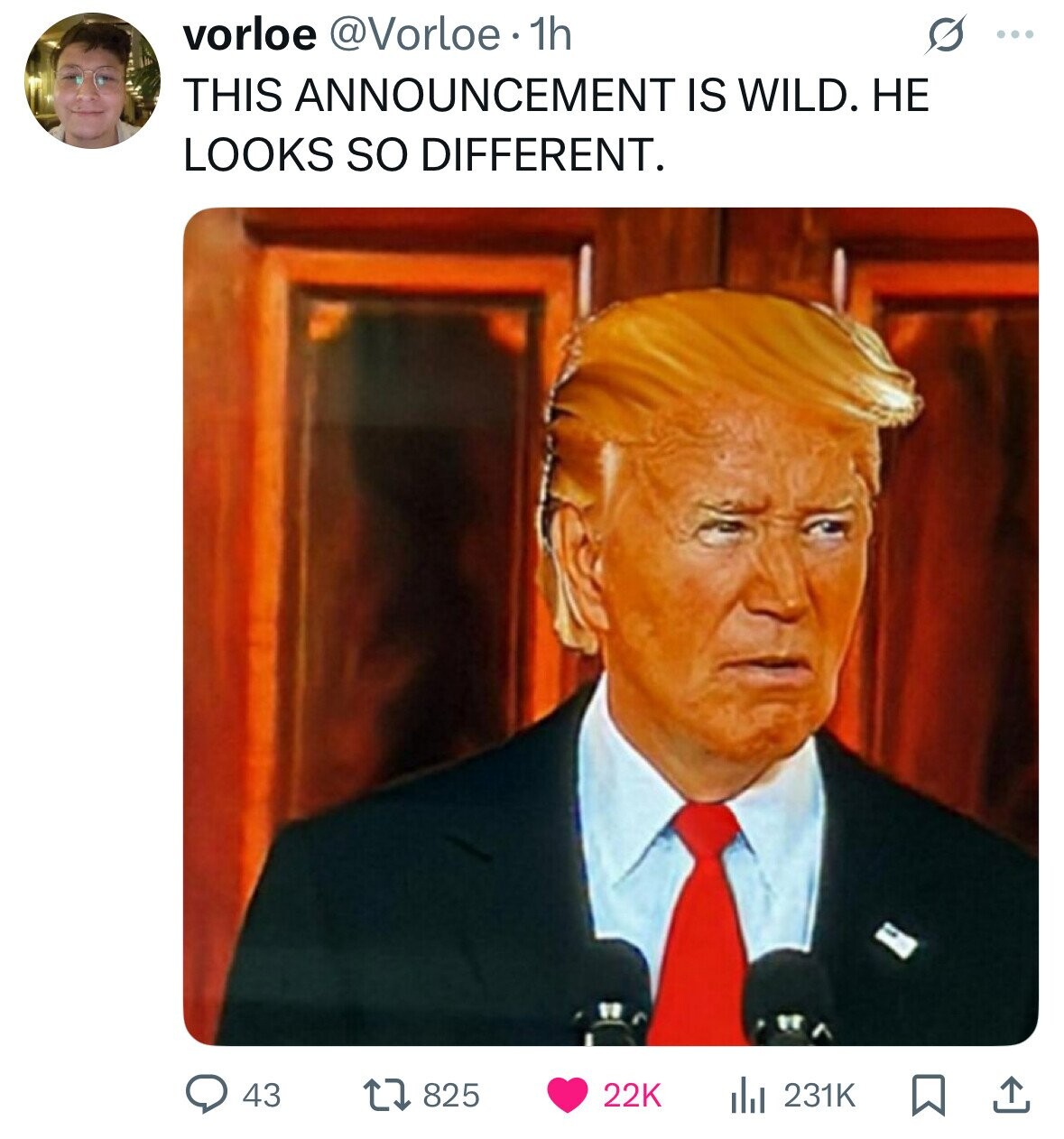The height and width of the screenshot is (1139, 1064).
Task: Visit the vorloe display name link
Action: coord(248,36)
